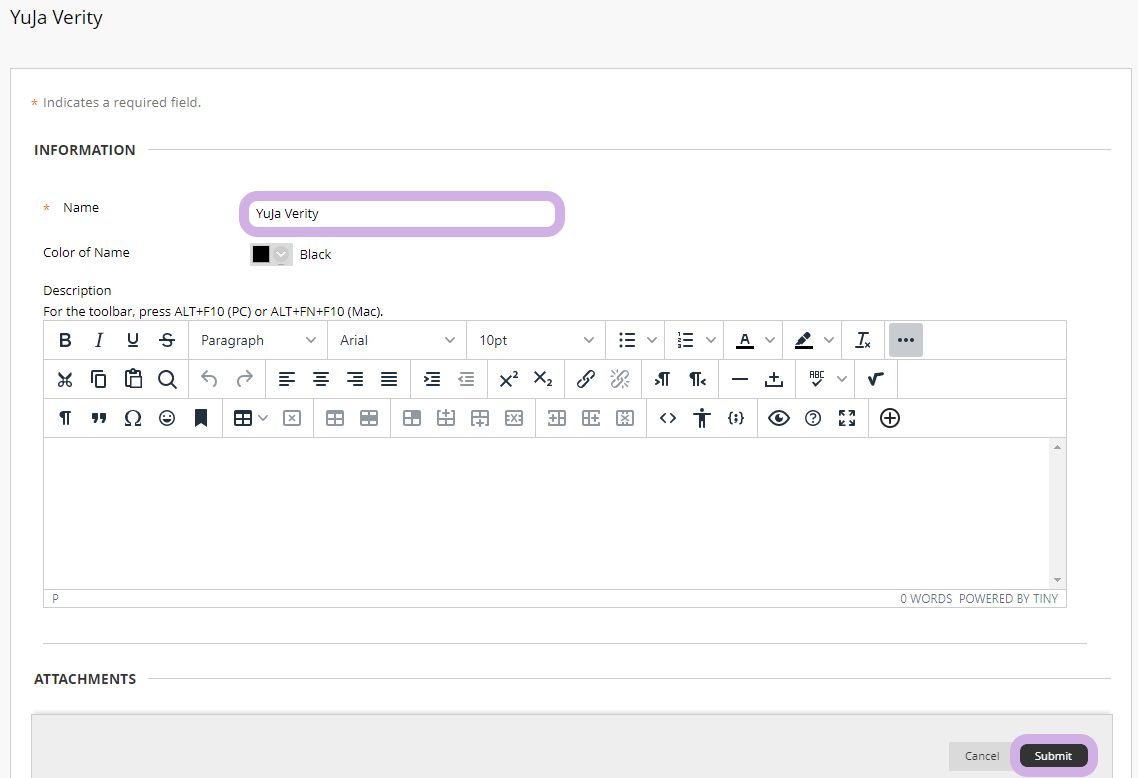Preview content with the eye icon
This screenshot has width=1138, height=778.
click(x=779, y=418)
